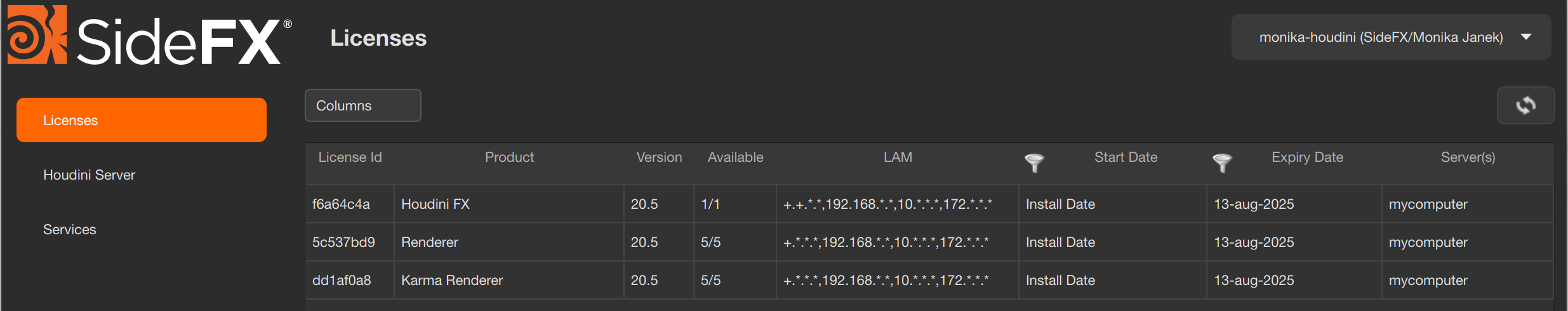
Task: Click the Version column header
Action: click(659, 157)
